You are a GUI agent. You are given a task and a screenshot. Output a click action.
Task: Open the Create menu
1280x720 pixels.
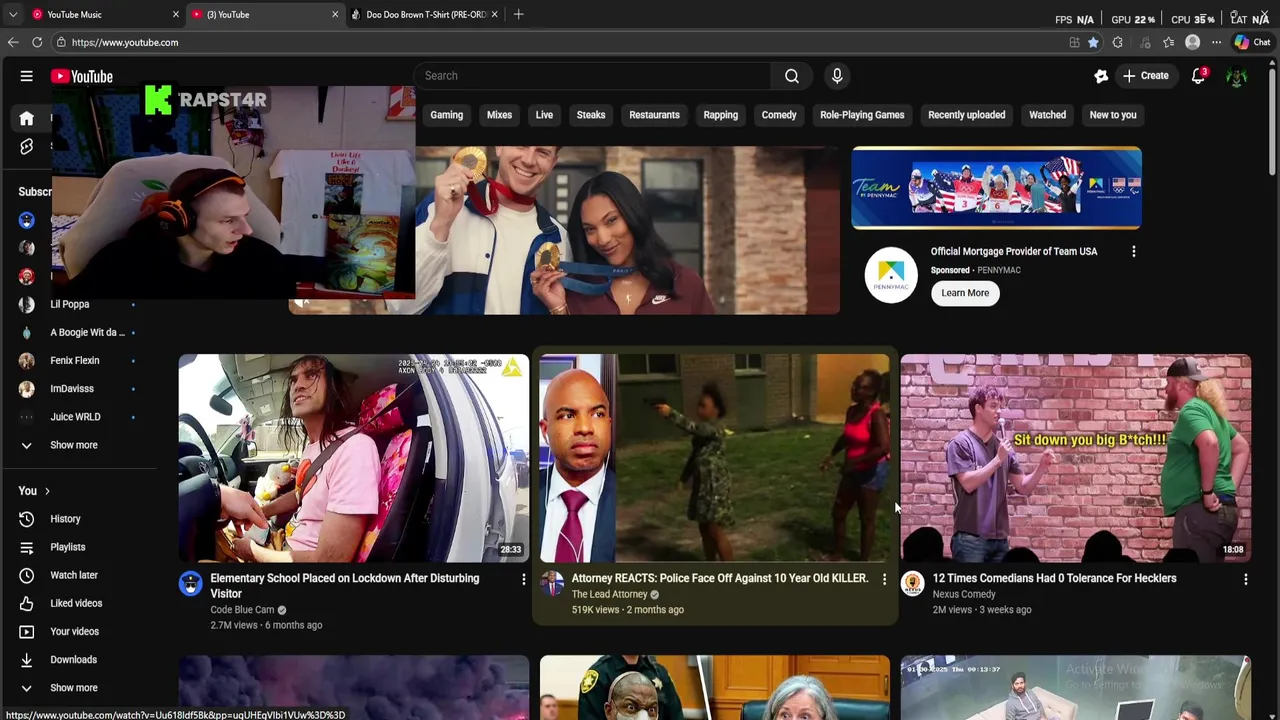[x=1145, y=76]
